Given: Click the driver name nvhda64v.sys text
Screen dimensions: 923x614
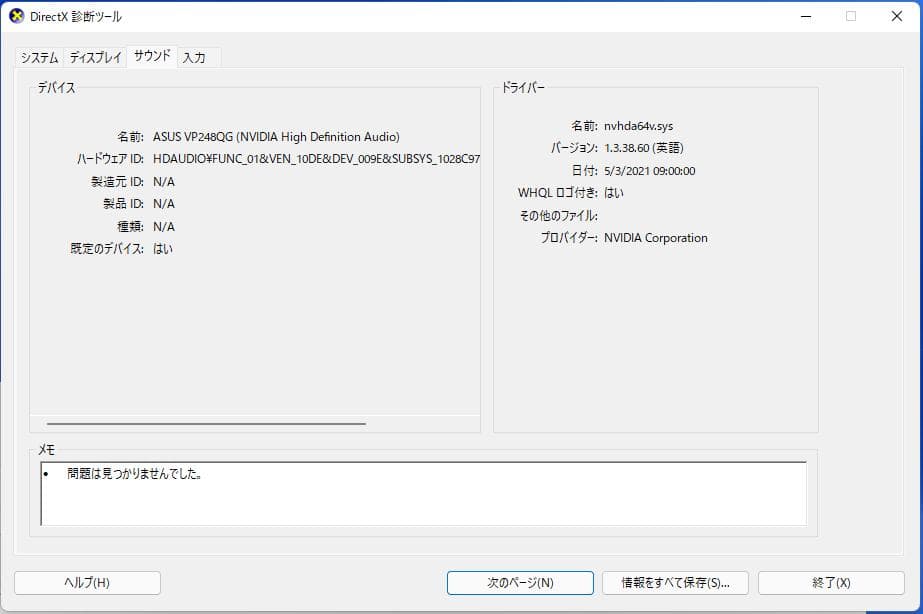Looking at the screenshot, I should pyautogui.click(x=640, y=125).
